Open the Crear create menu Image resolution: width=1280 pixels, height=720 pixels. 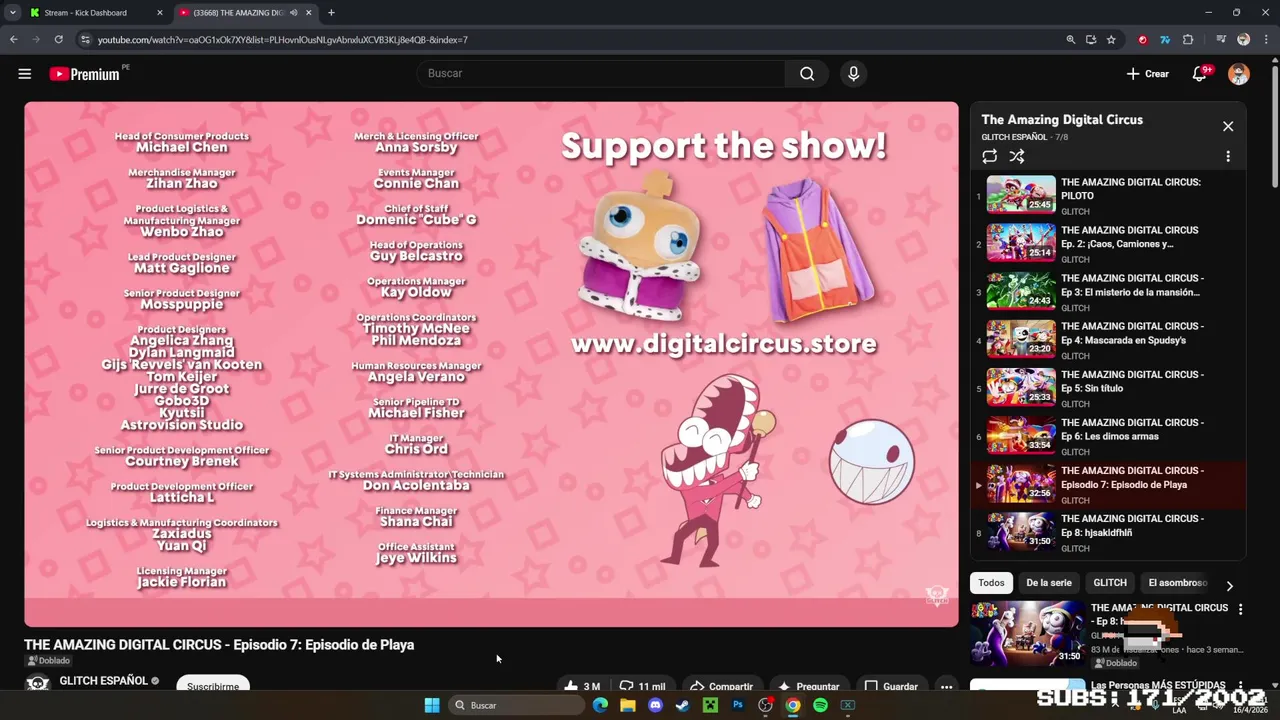click(x=1147, y=74)
